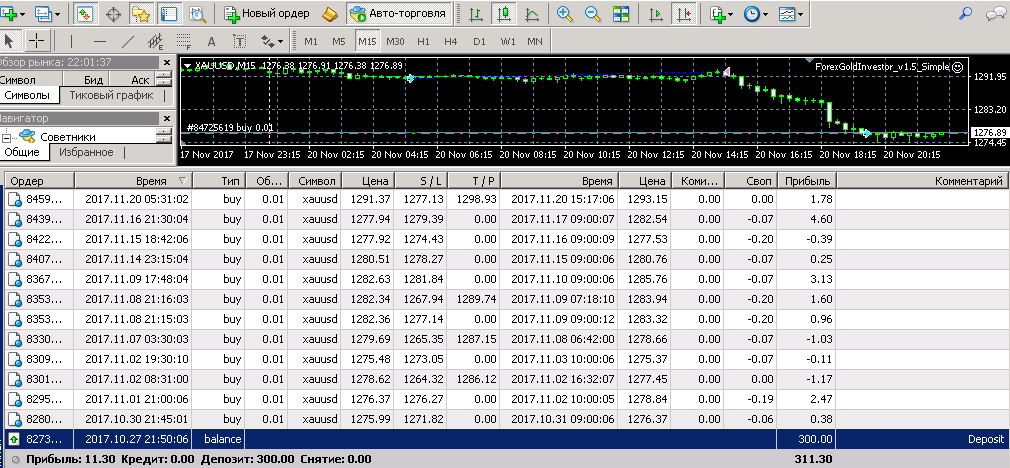
Task: Switch chart to line chart
Action: coord(533,13)
